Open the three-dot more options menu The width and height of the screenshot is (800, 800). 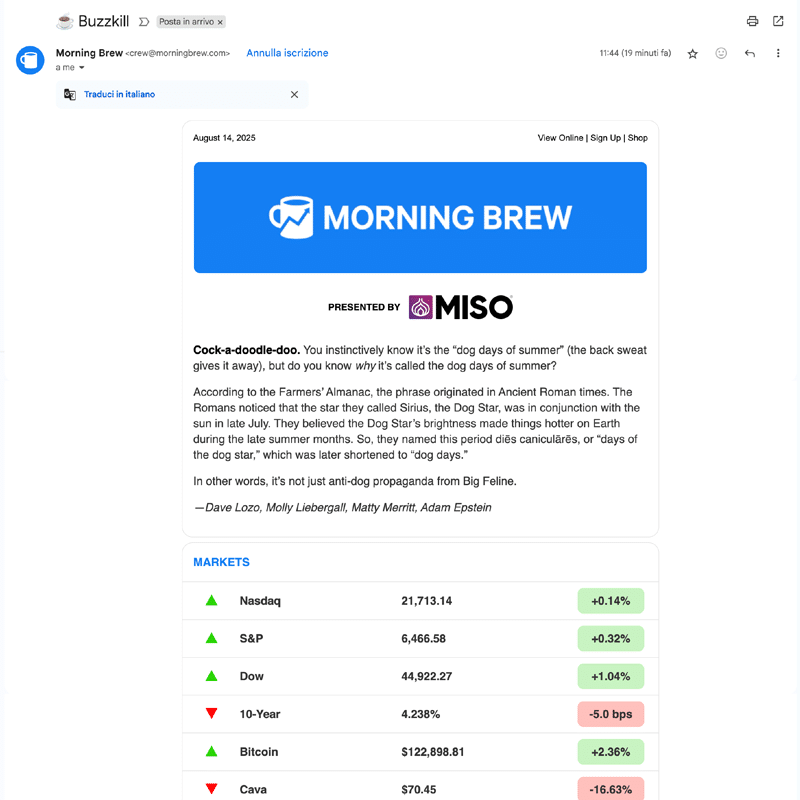click(778, 54)
